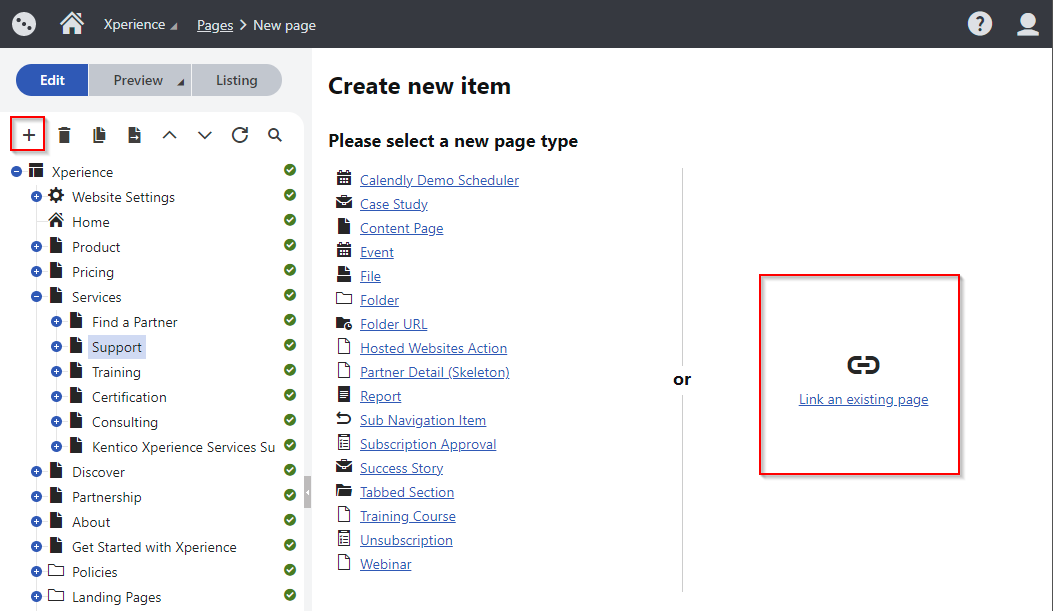1053x611 pixels.
Task: Choose the Report page type
Action: coord(380,396)
